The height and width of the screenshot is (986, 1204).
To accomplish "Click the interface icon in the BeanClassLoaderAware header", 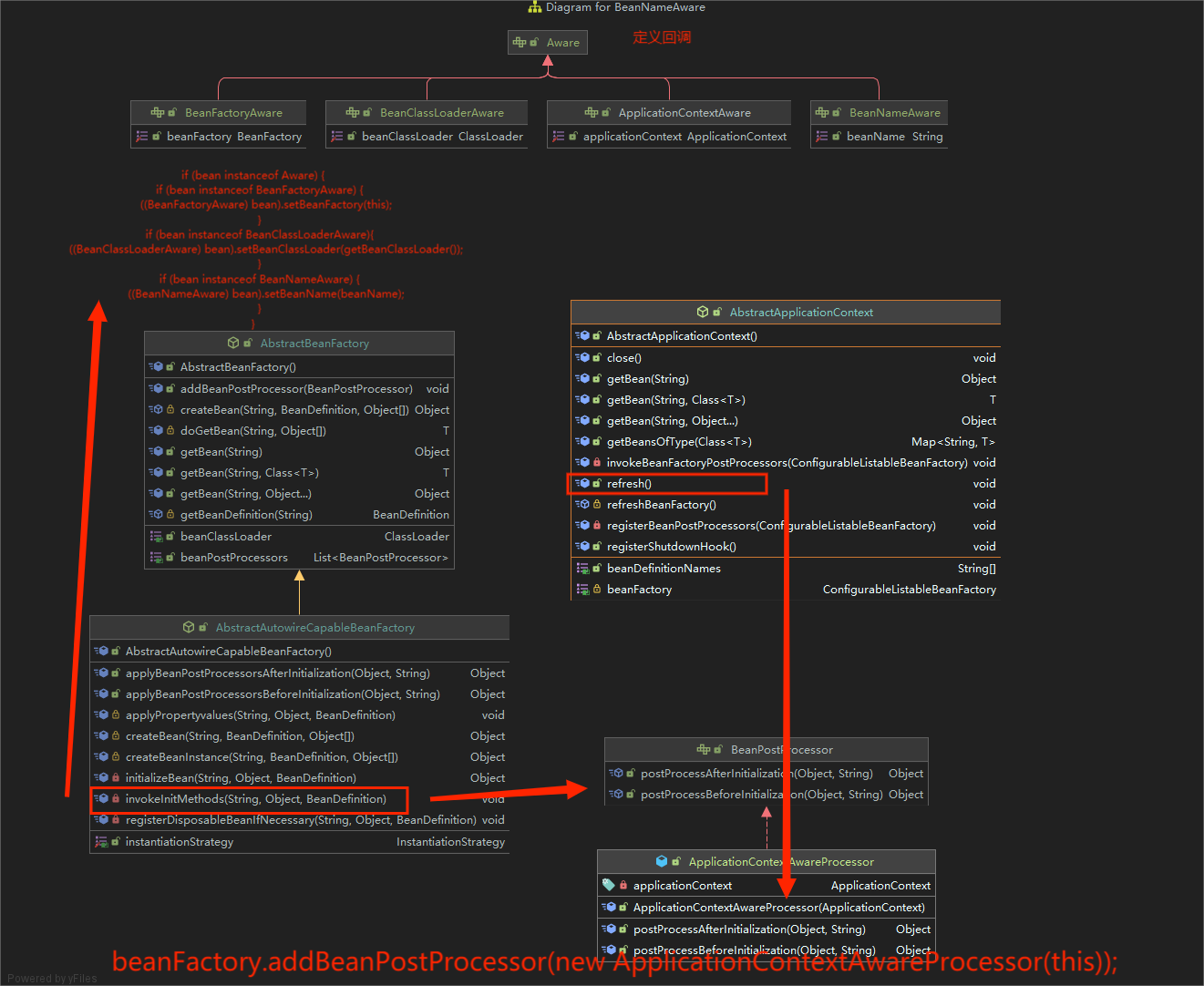I will [x=353, y=112].
